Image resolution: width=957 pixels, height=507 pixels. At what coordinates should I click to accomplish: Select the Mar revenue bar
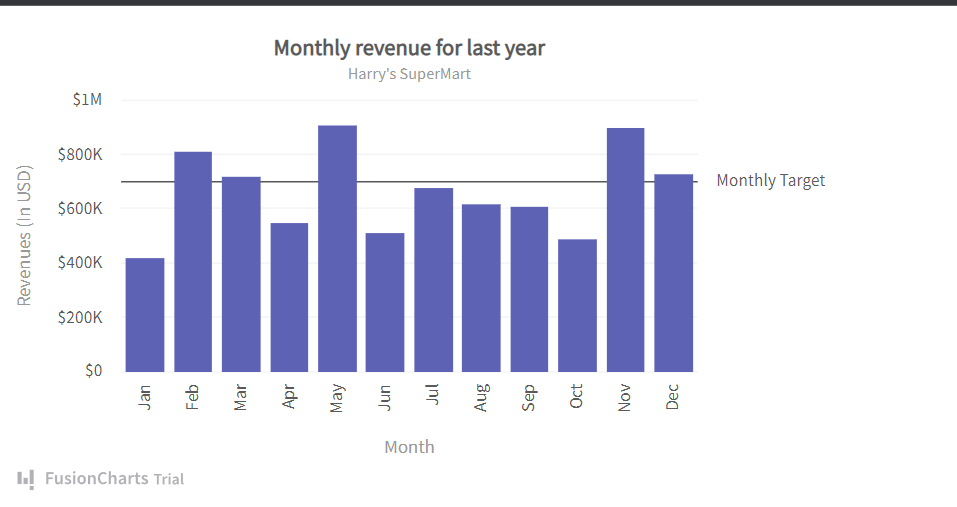pos(241,274)
